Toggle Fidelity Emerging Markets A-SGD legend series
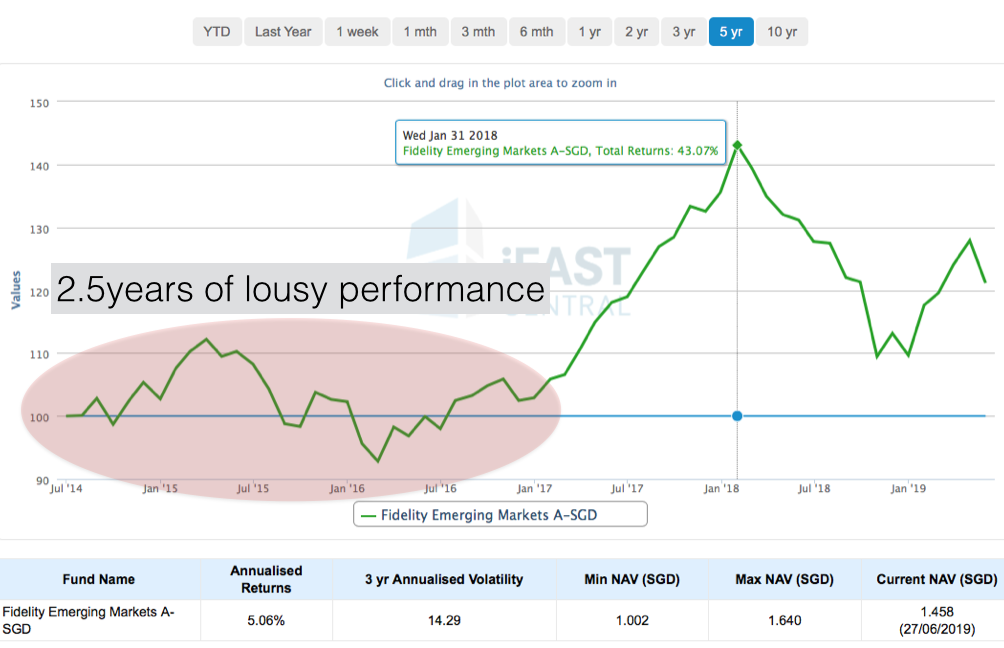The width and height of the screenshot is (1004, 648). click(x=500, y=515)
